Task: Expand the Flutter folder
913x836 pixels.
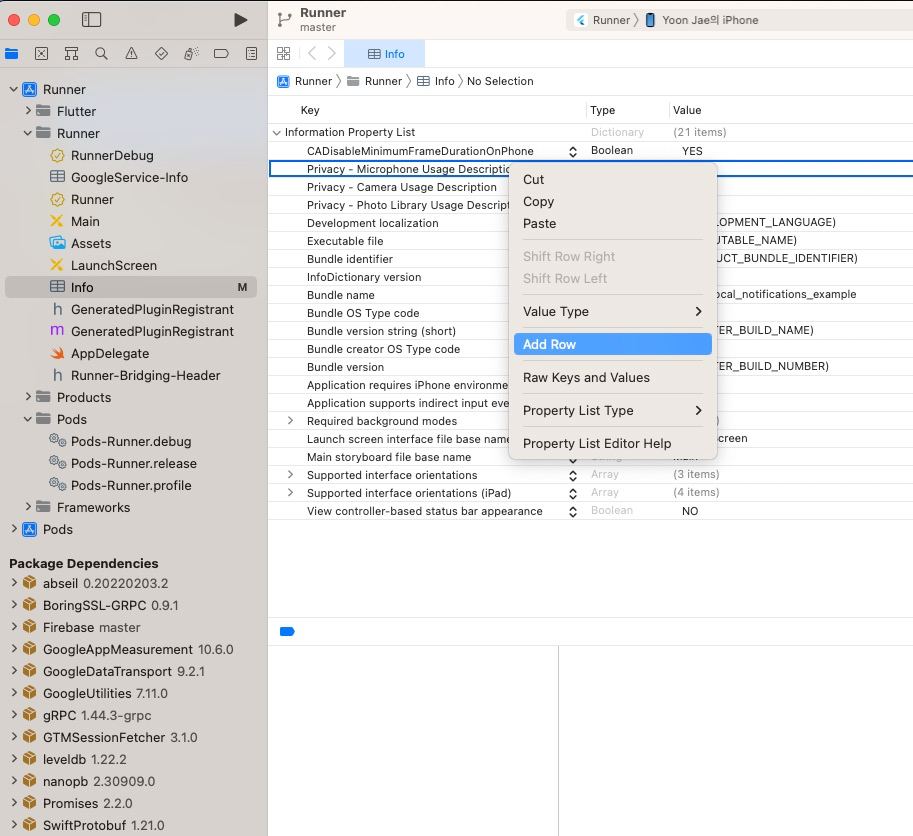Action: [28, 111]
